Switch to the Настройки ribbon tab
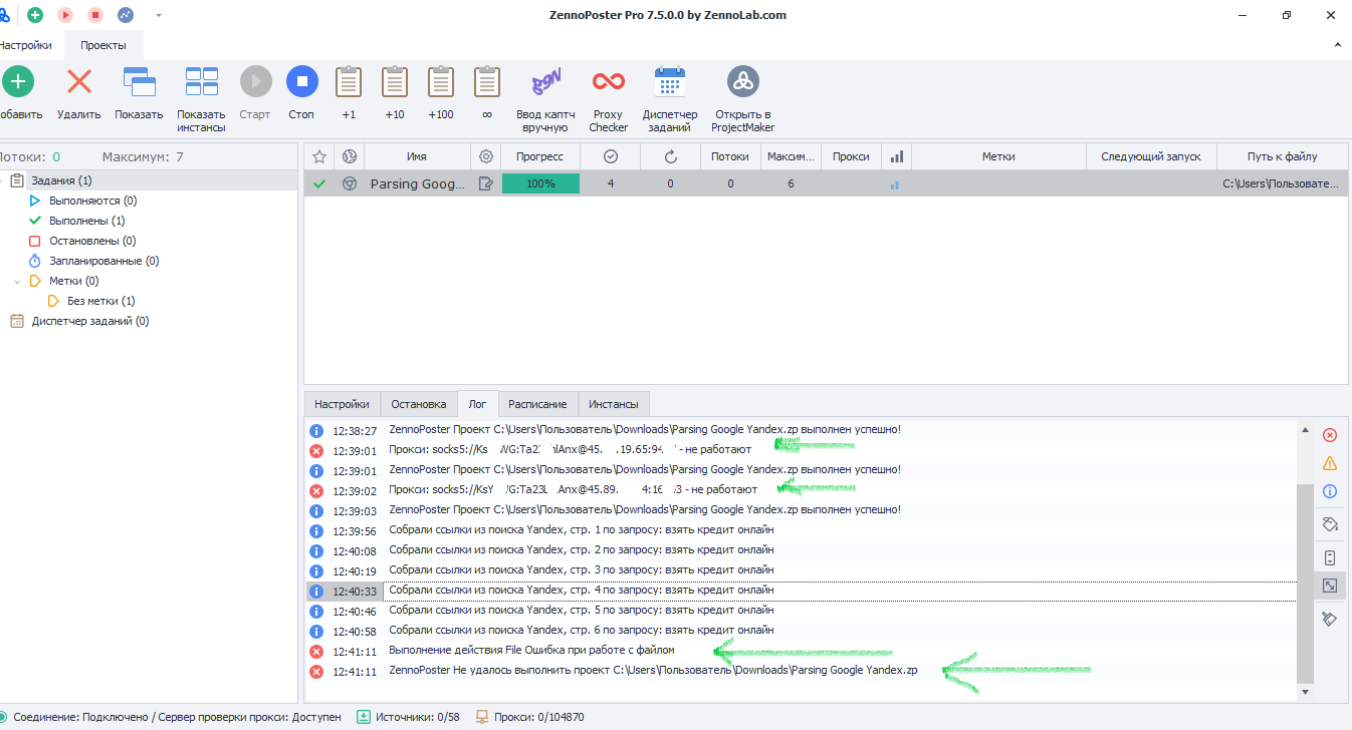Viewport: 1352px width, 730px height. 25,45
